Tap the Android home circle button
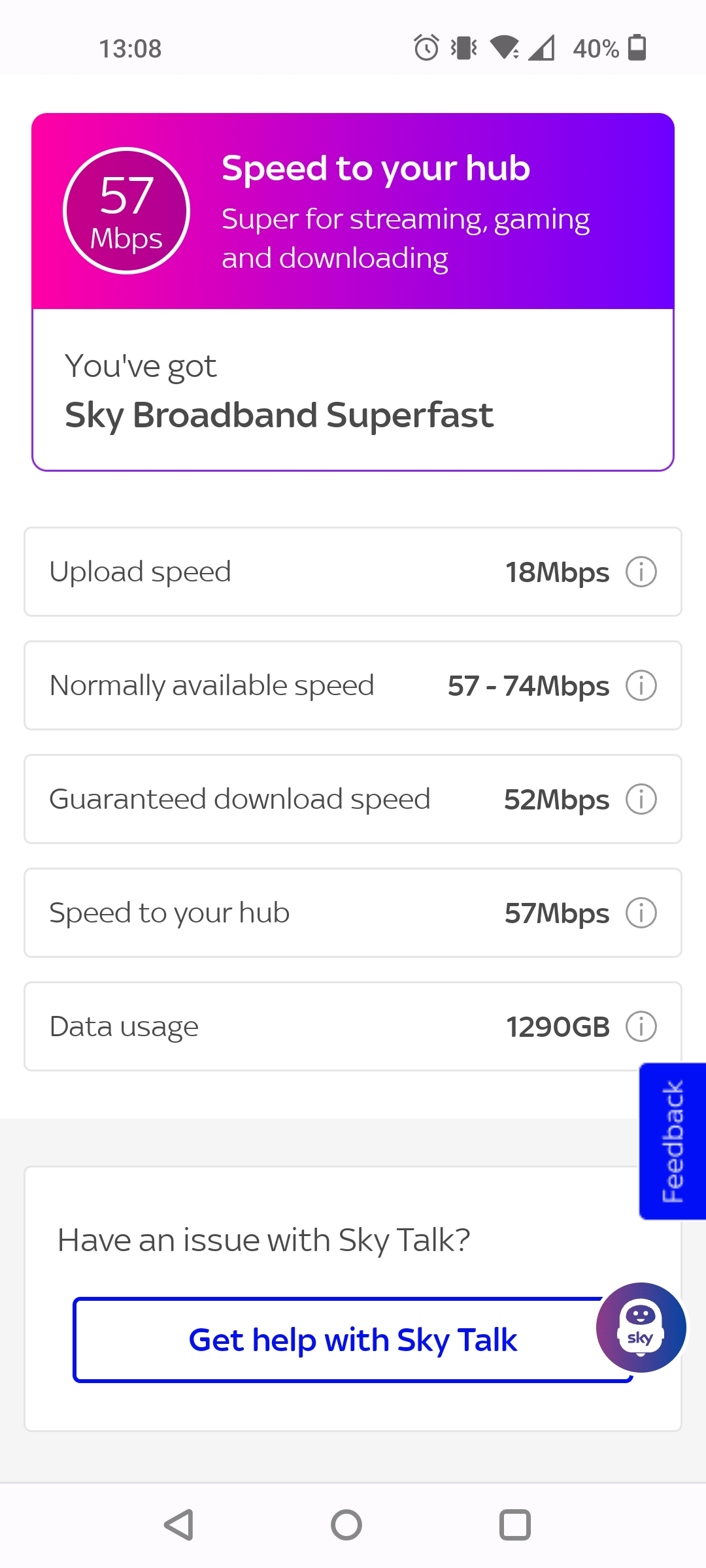Viewport: 706px width, 1568px height. (x=346, y=1525)
